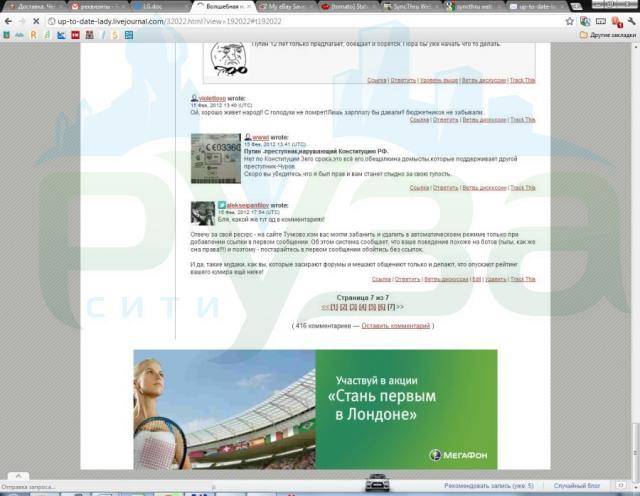Click user icon beside second commenter name
Screen dimensions: 640x496
pos(247,138)
